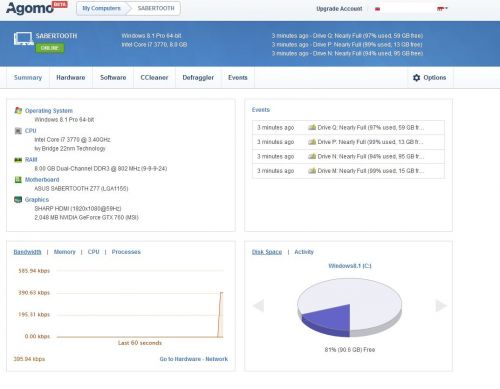
Task: Show previous drive with left arrow
Action: 259,305
